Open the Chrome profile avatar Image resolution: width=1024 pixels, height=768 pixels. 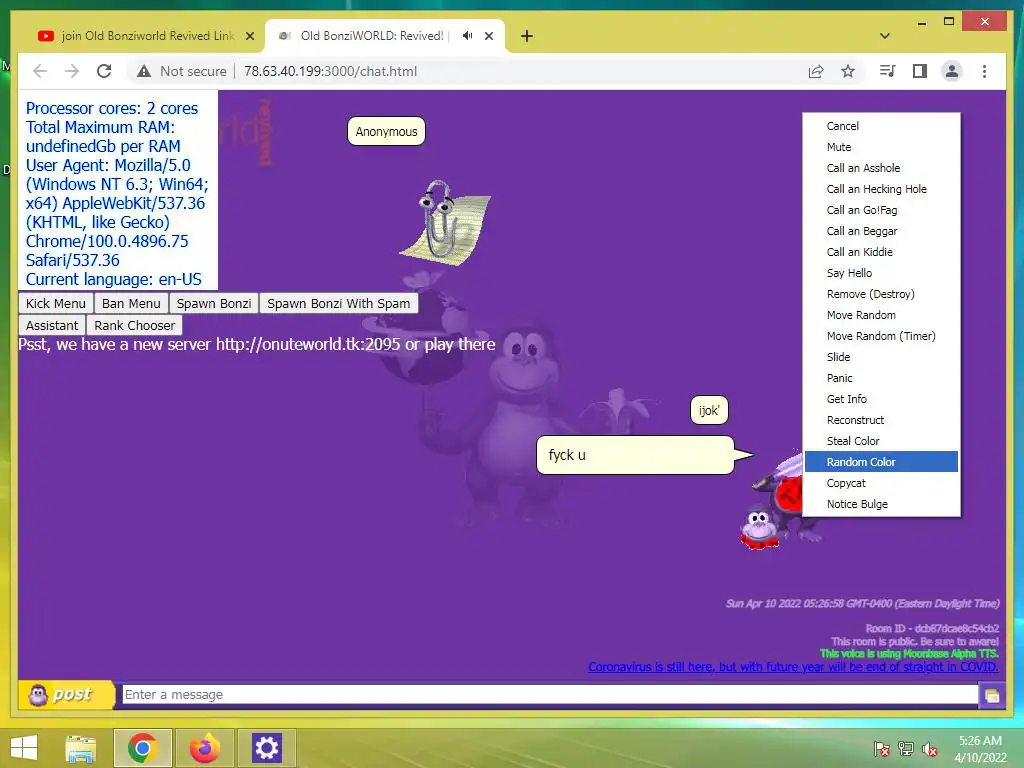point(952,71)
